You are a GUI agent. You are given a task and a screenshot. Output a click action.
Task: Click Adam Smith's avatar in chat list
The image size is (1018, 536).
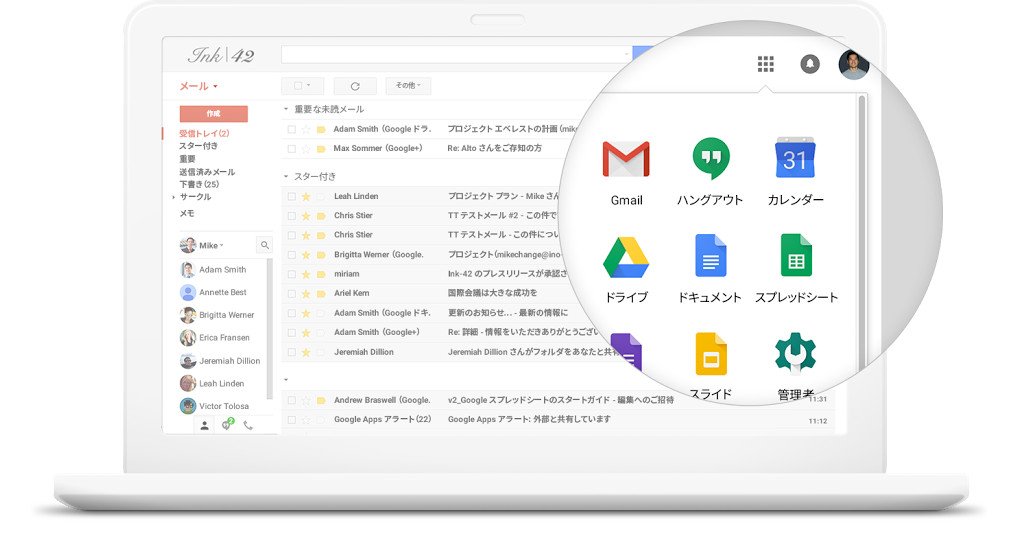pyautogui.click(x=188, y=269)
